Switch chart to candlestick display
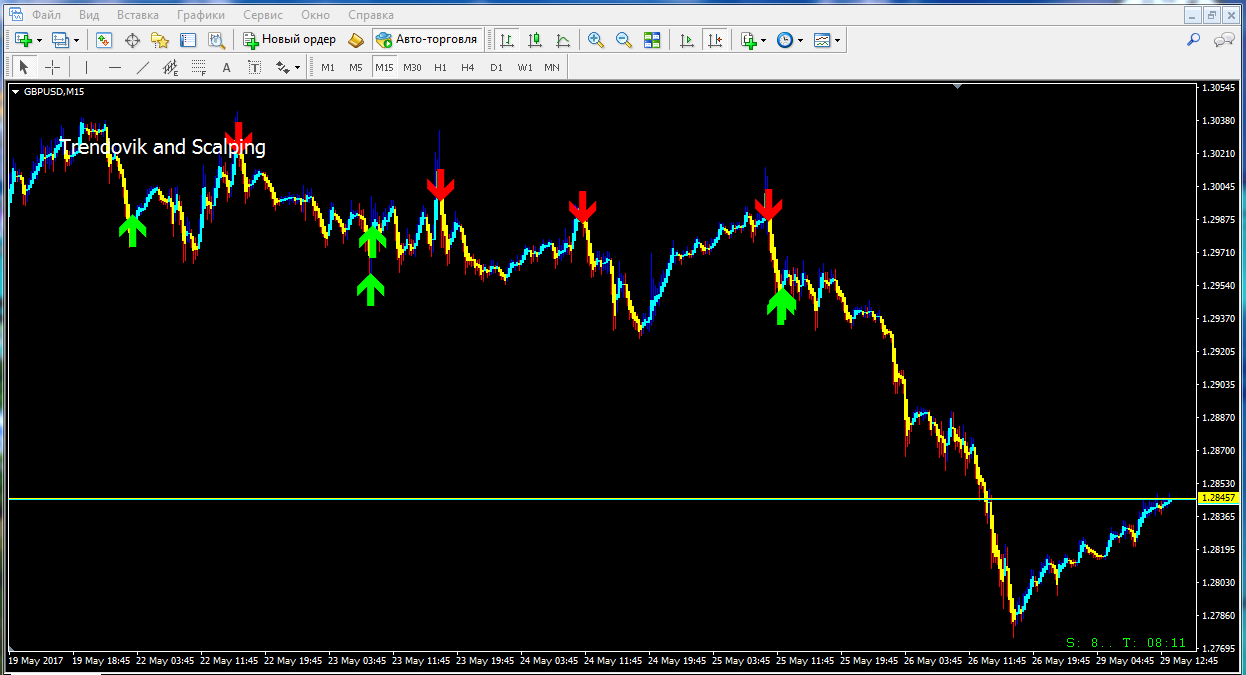Screen dimensions: 1246x675 (x=535, y=40)
